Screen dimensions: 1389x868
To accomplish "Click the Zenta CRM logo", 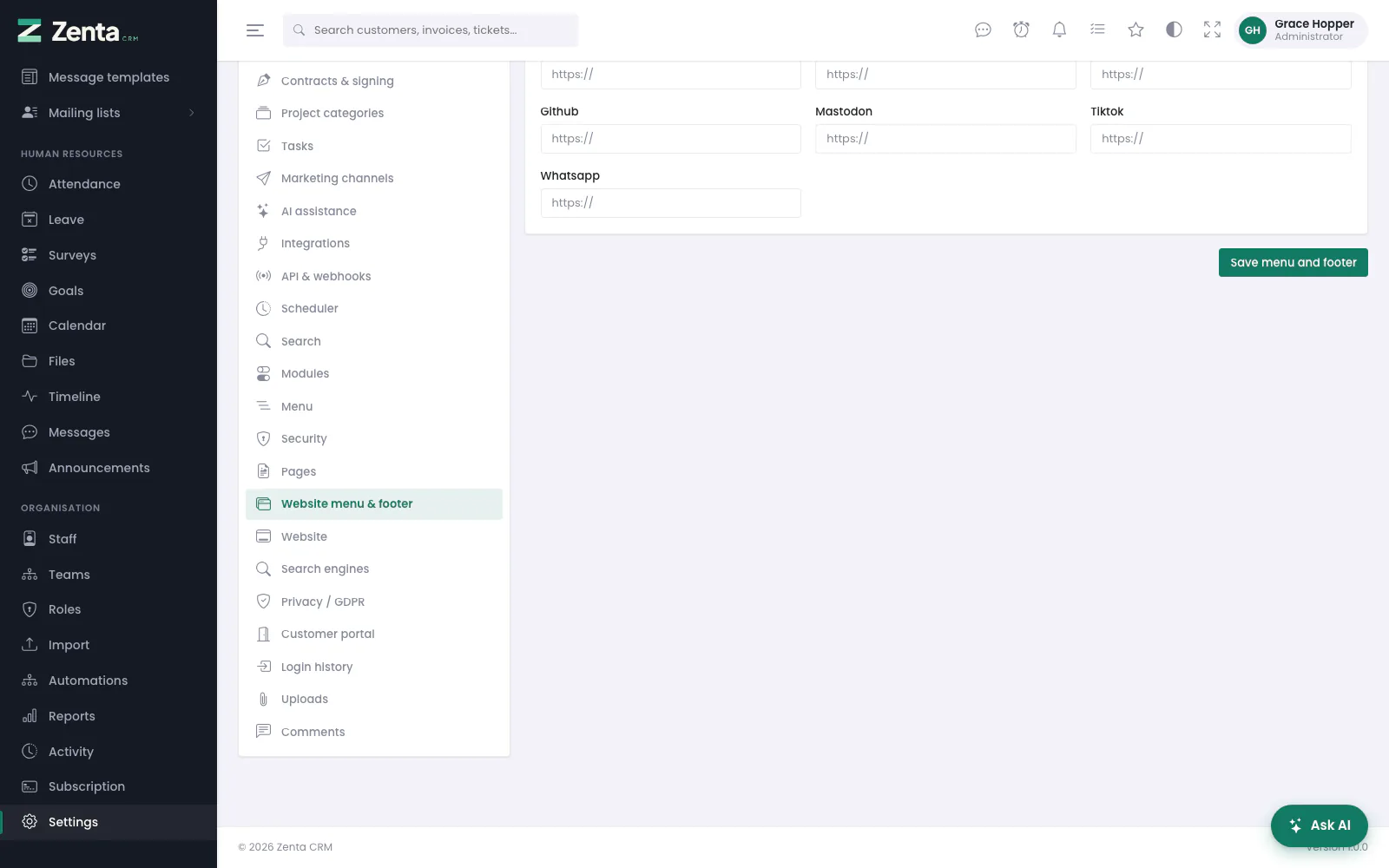I will [78, 31].
